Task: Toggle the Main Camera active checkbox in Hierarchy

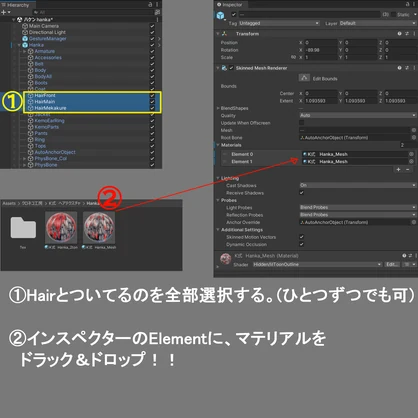Action: pos(152,26)
